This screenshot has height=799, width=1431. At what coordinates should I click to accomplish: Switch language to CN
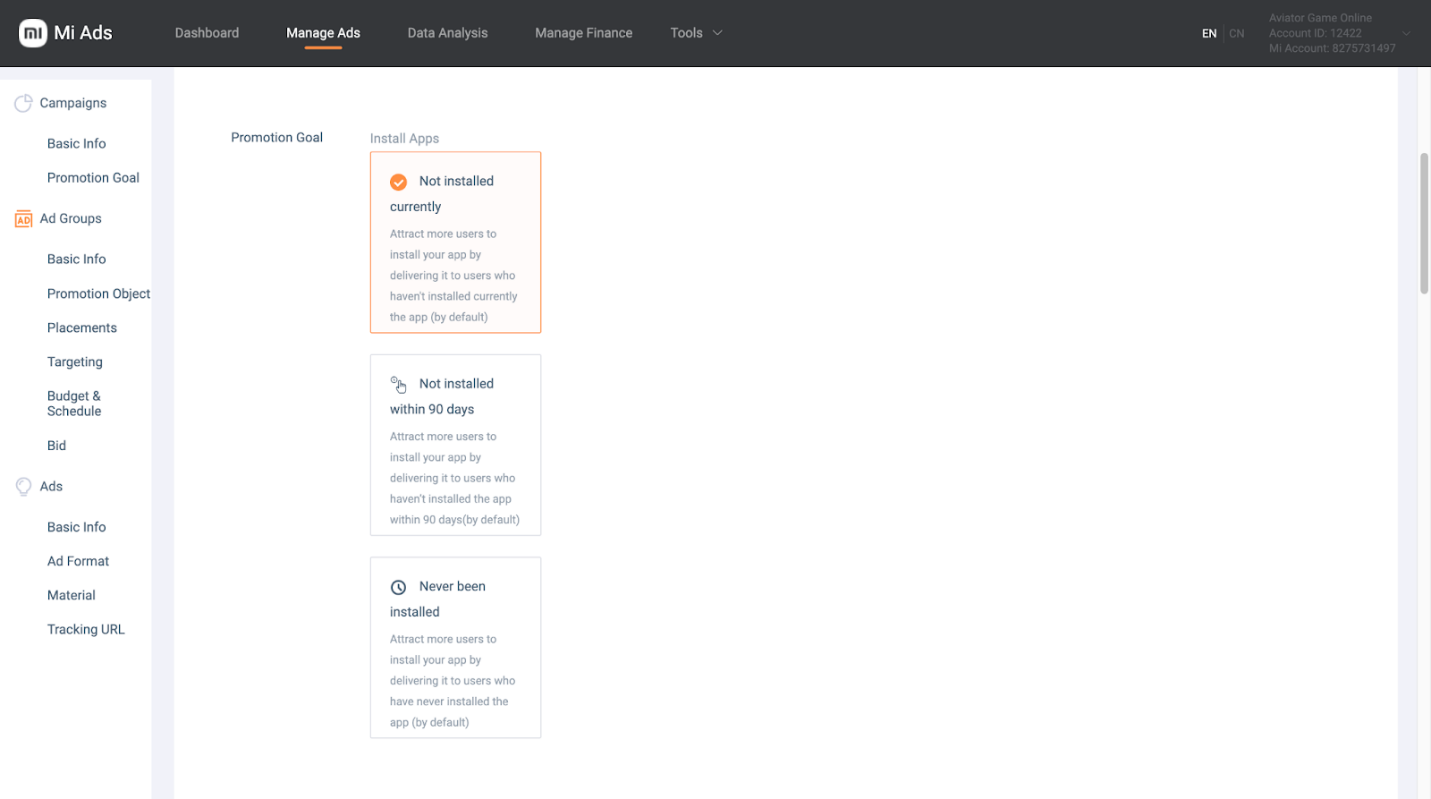[x=1237, y=33]
